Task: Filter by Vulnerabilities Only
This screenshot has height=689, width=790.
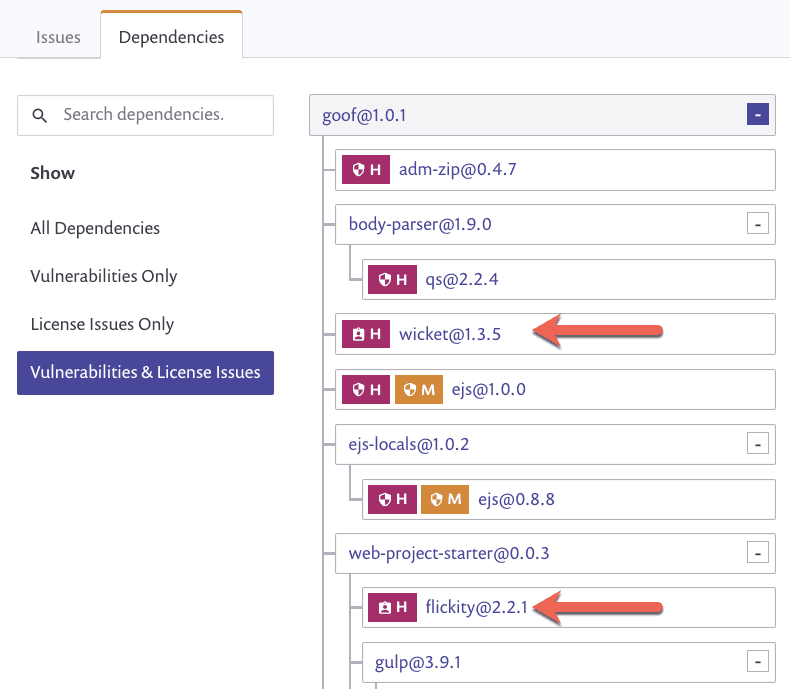Action: point(104,276)
